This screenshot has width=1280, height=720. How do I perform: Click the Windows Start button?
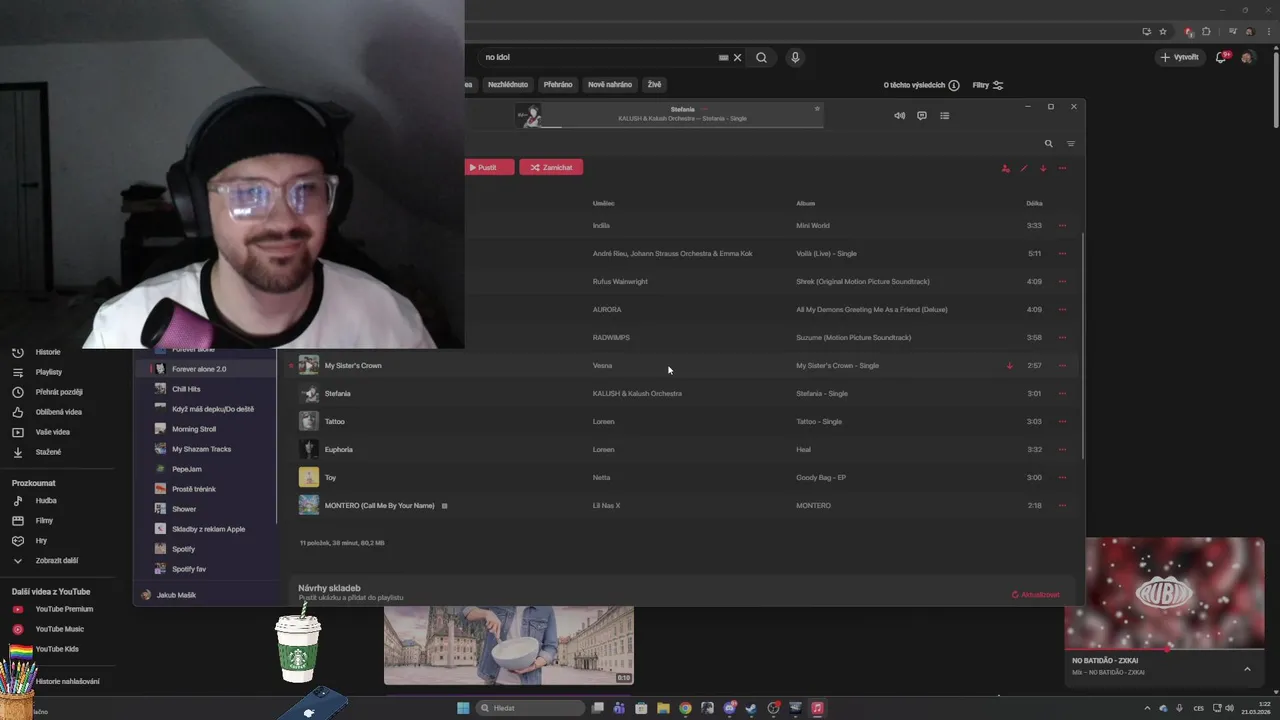(463, 708)
